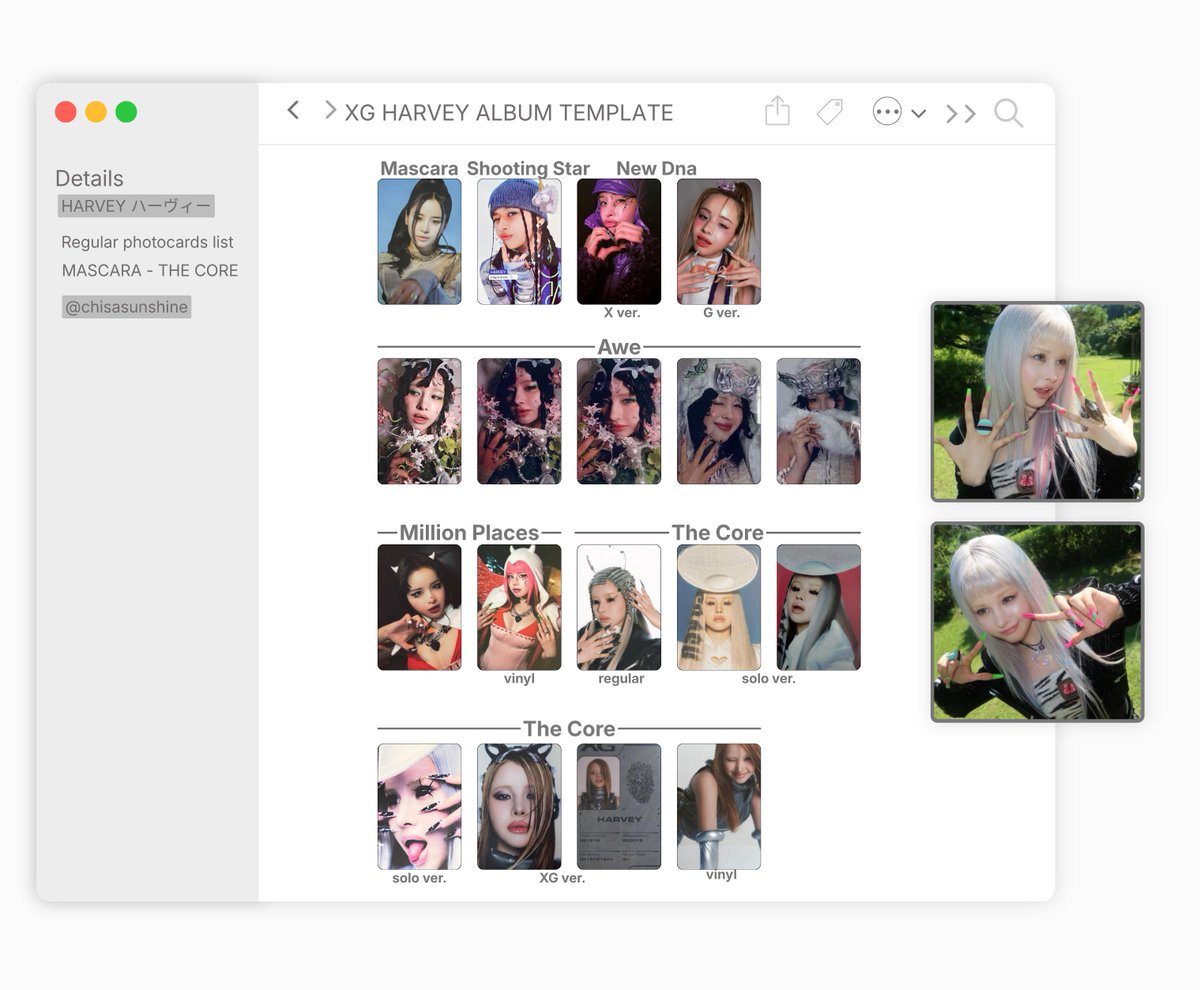
Task: Open the more options ellipsis circle
Action: (x=887, y=112)
